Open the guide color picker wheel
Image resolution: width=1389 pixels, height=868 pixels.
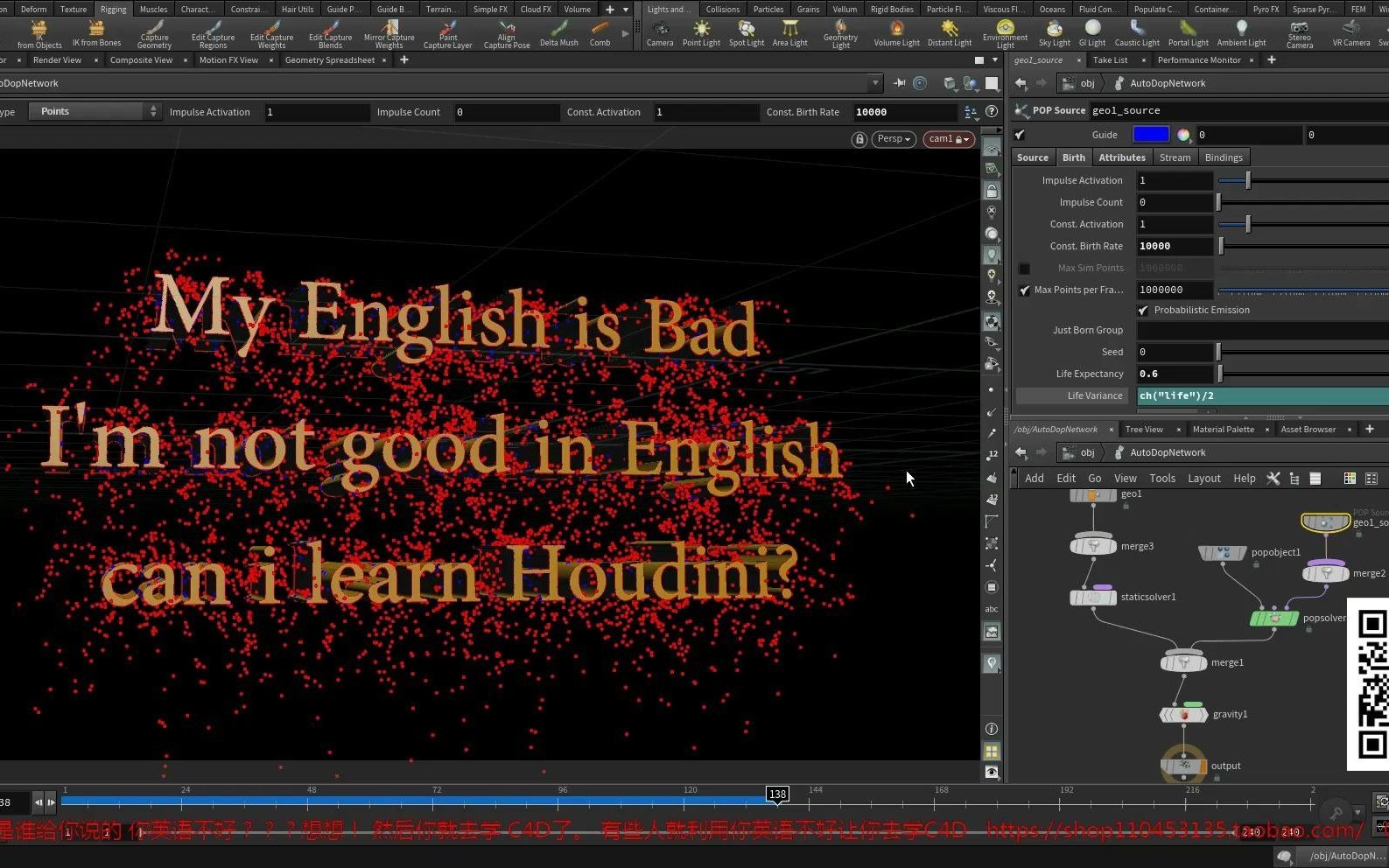[x=1183, y=135]
